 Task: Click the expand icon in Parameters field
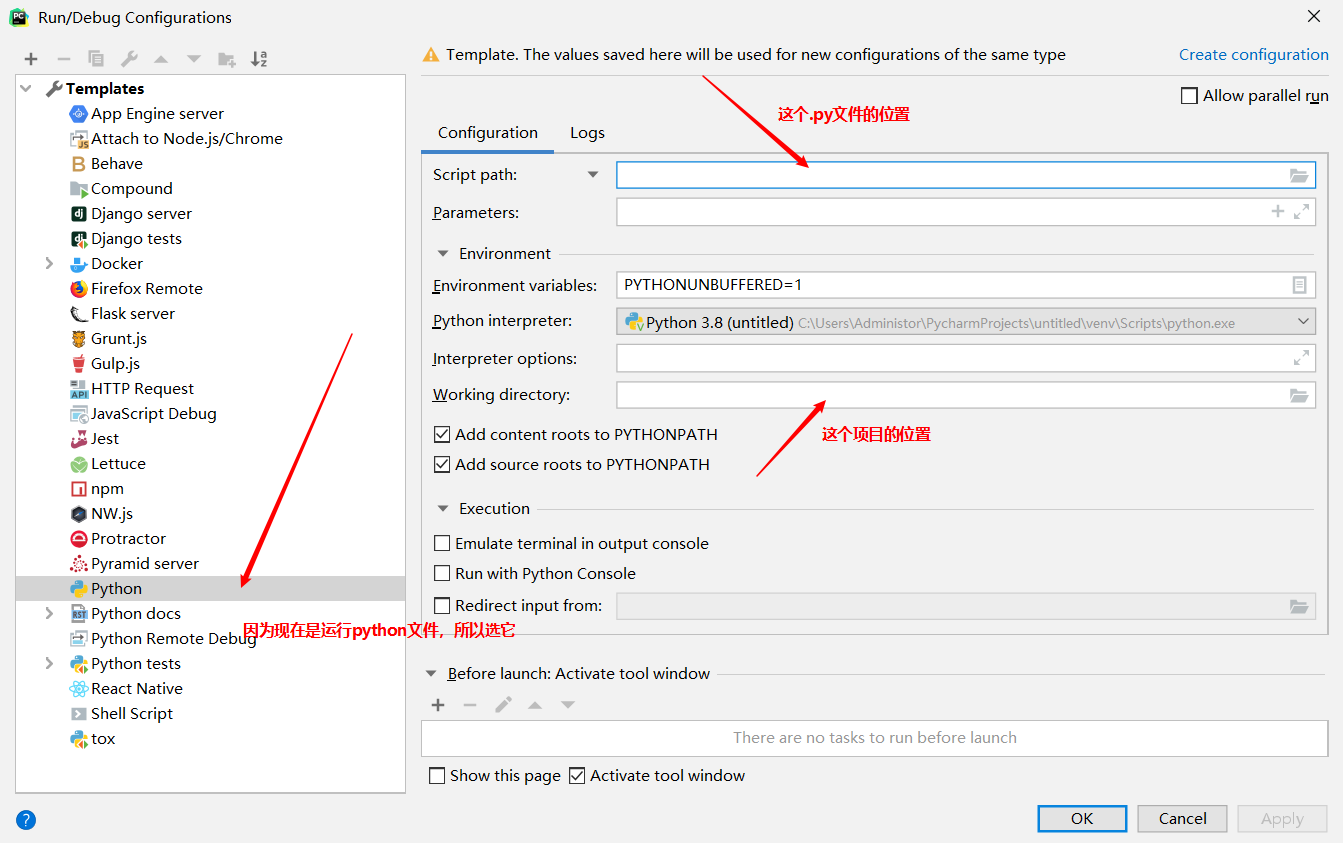point(1301,211)
